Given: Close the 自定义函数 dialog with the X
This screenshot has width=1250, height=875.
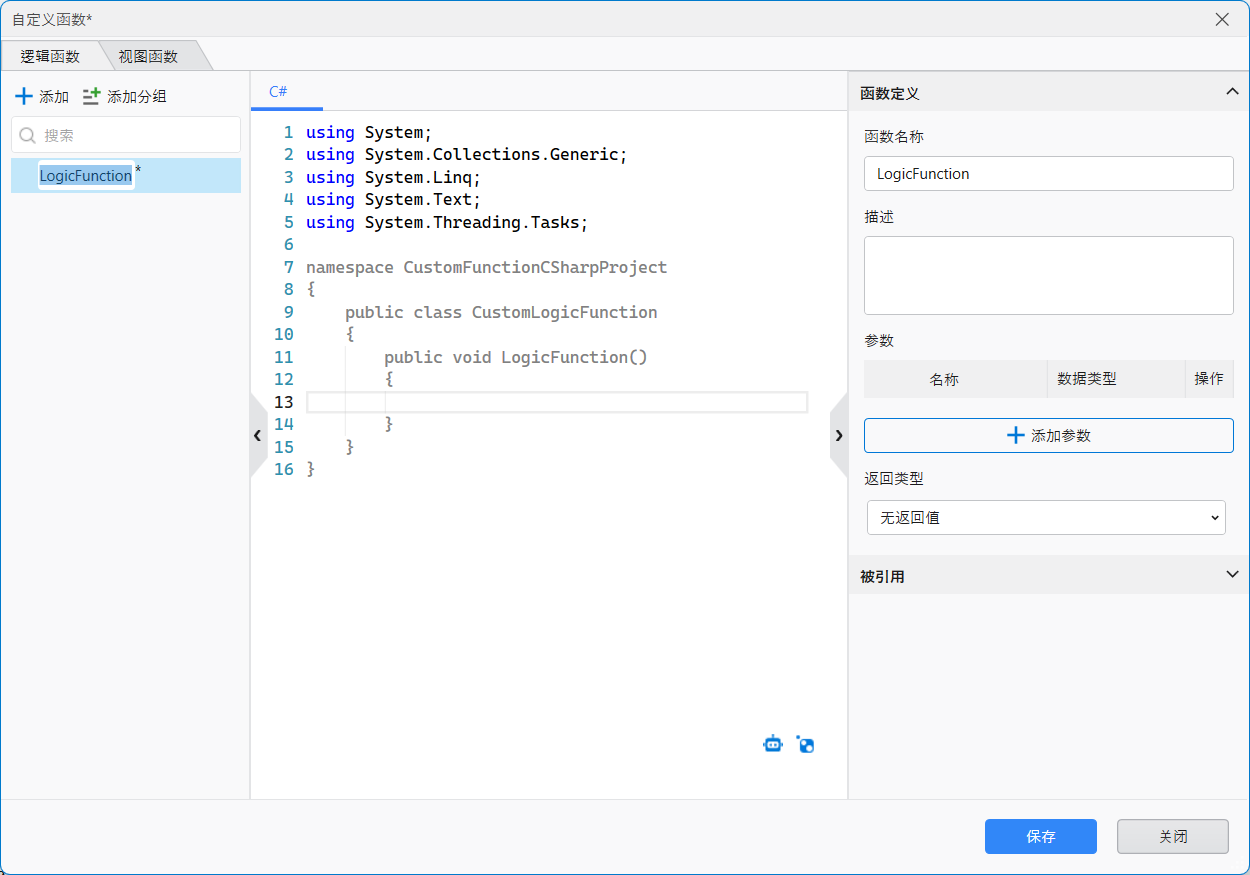Looking at the screenshot, I should point(1222,19).
